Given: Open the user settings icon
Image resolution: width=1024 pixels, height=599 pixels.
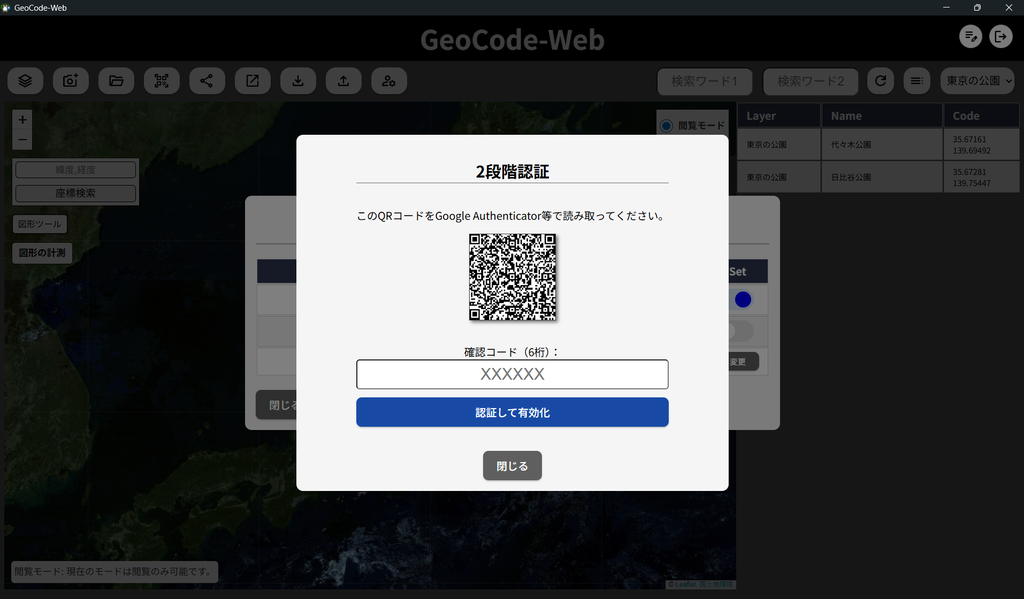Looking at the screenshot, I should point(389,81).
